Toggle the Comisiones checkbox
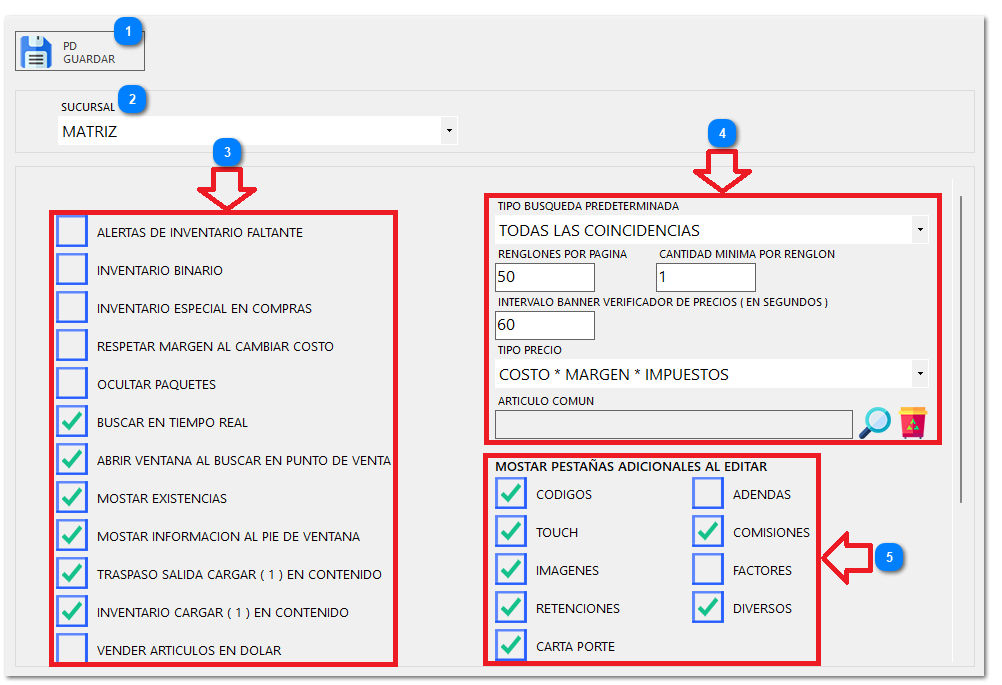1002x685 pixels. click(708, 532)
